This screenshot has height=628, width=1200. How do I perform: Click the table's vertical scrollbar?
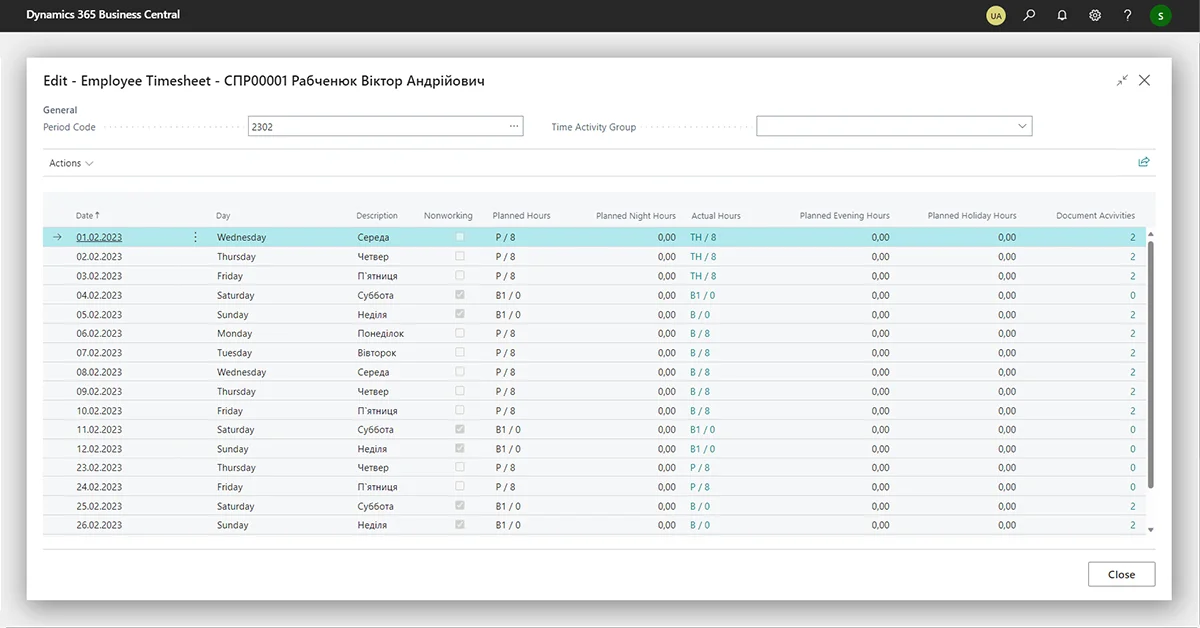click(x=1150, y=360)
